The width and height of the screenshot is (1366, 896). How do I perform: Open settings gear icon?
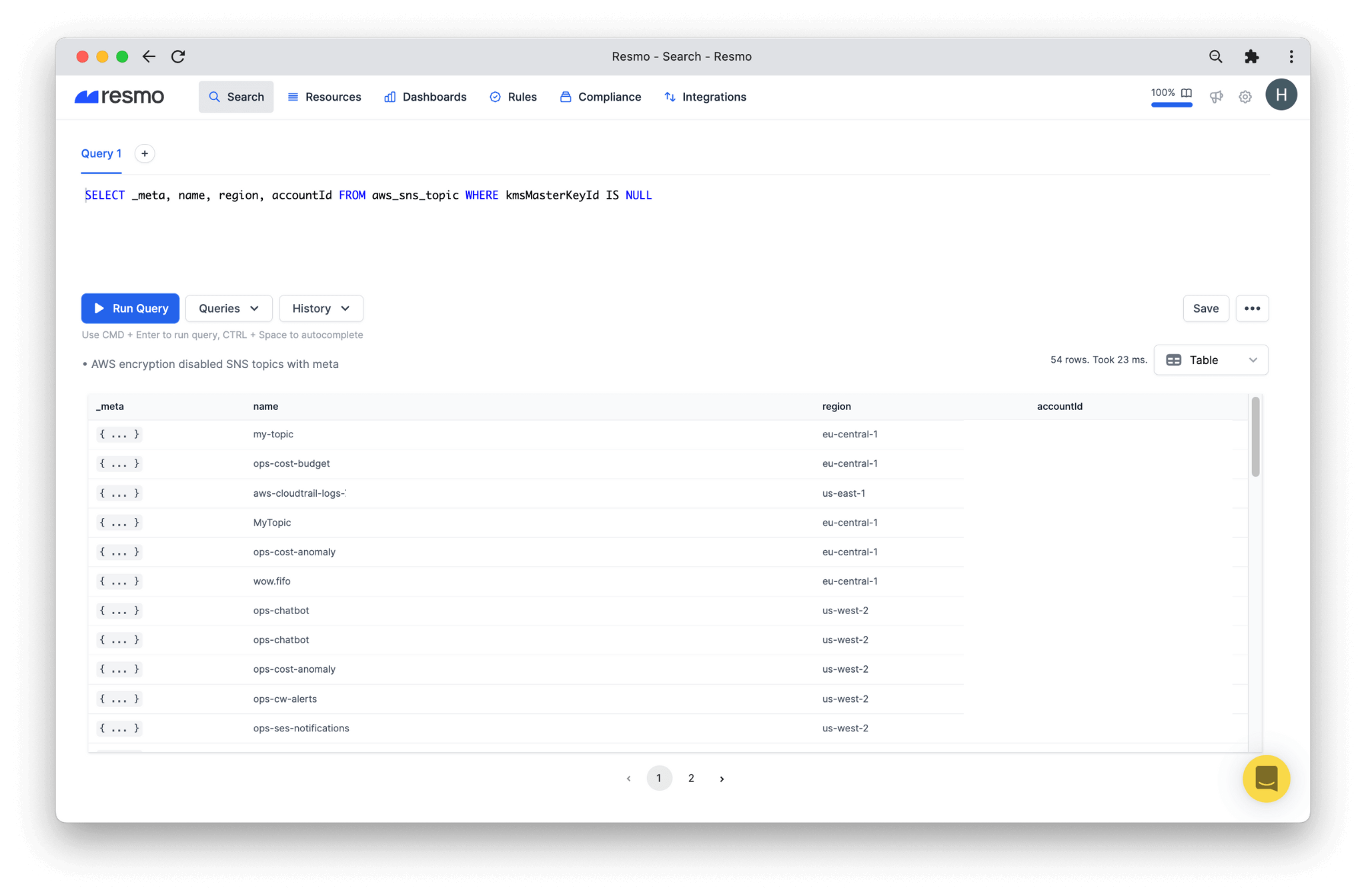[1245, 97]
